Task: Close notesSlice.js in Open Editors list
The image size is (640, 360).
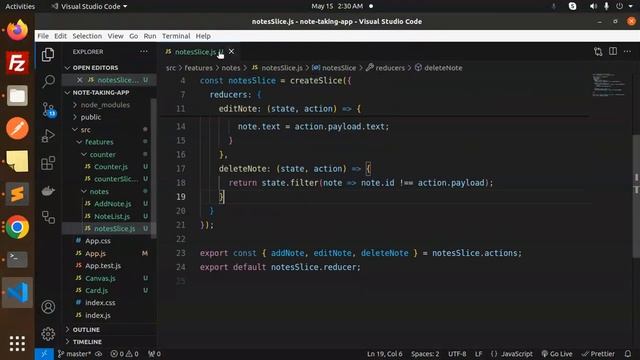Action: 80,80
